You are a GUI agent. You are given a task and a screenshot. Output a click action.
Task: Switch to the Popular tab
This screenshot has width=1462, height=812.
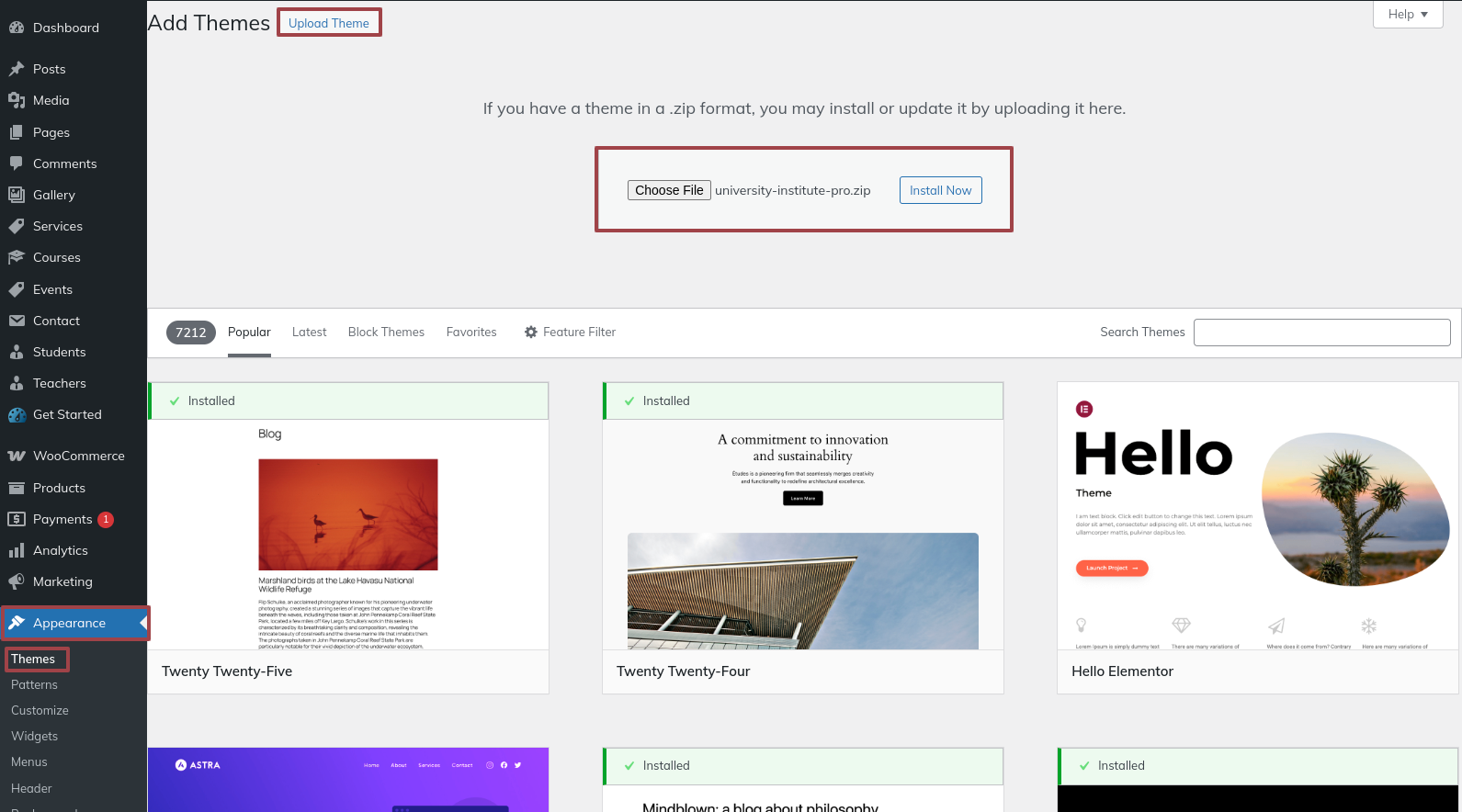coord(249,333)
